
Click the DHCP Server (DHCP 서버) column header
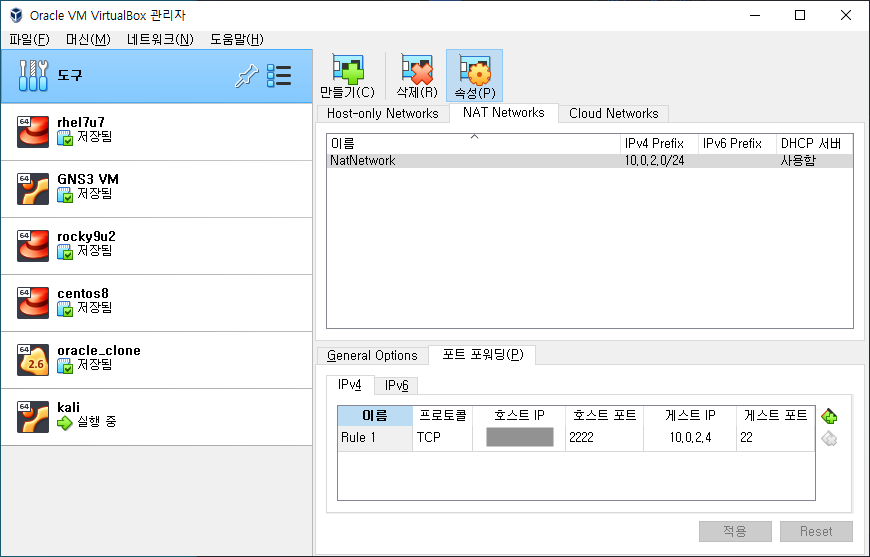pyautogui.click(x=814, y=144)
